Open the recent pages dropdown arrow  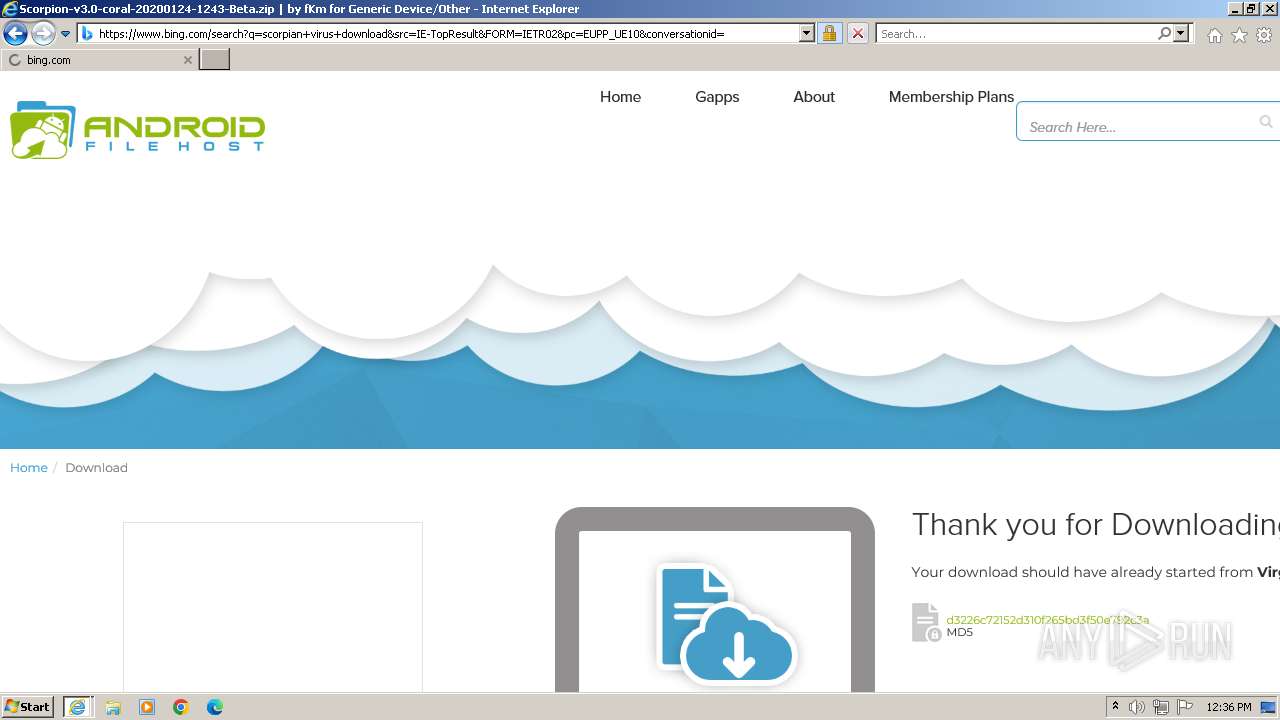click(66, 34)
